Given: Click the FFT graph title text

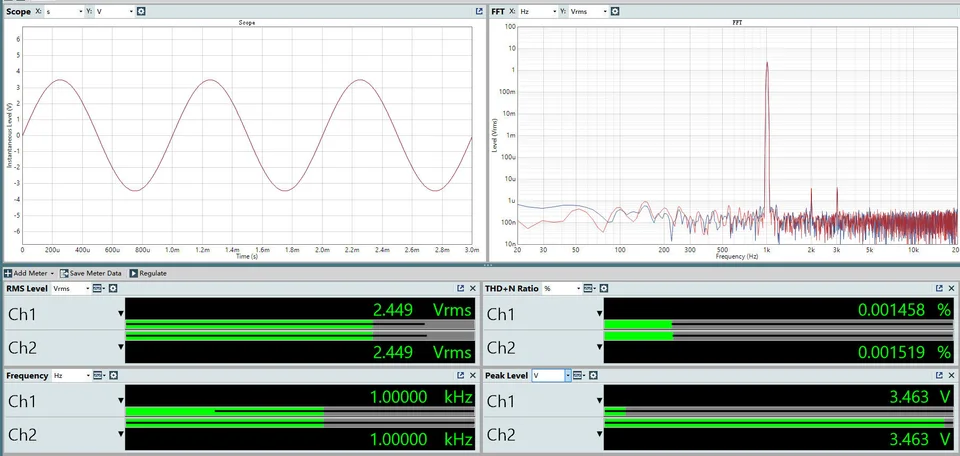Looking at the screenshot, I should click(x=738, y=23).
